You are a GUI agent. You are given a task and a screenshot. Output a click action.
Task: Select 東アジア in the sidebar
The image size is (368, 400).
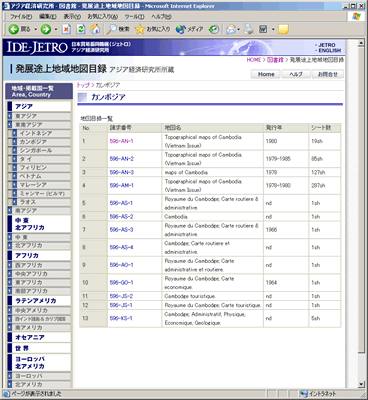[x=39, y=116]
